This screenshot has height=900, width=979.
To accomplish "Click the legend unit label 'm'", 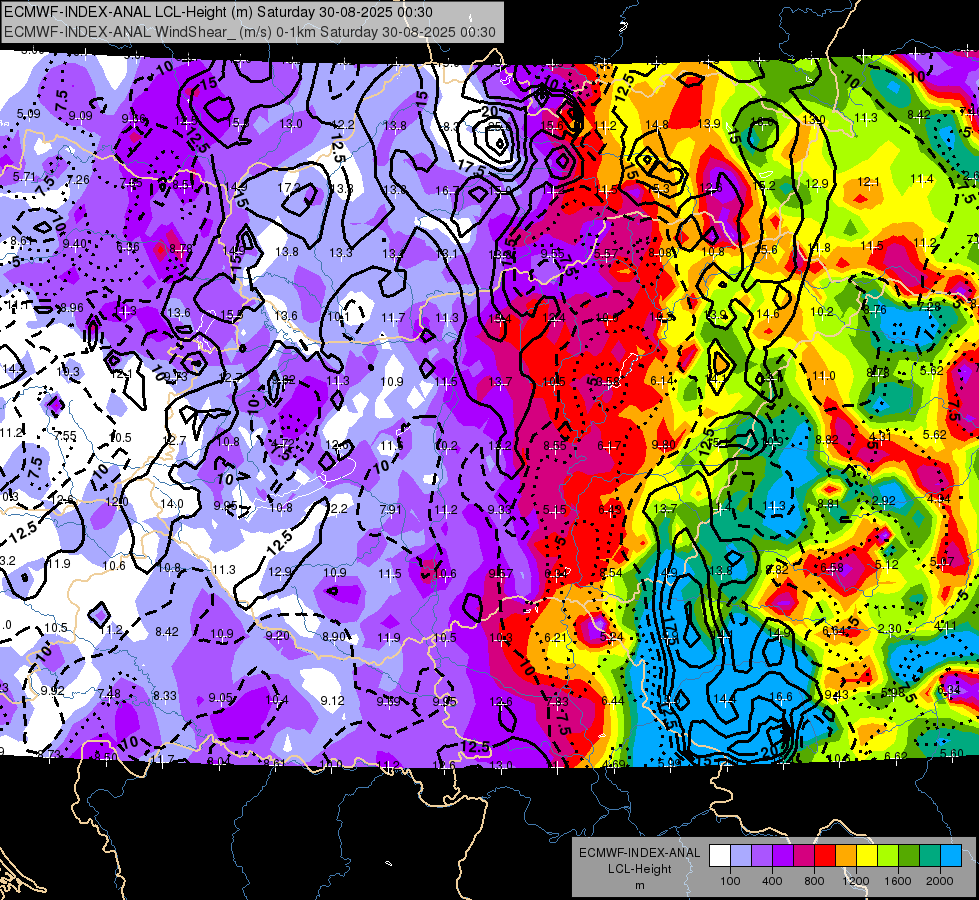I will [x=640, y=886].
